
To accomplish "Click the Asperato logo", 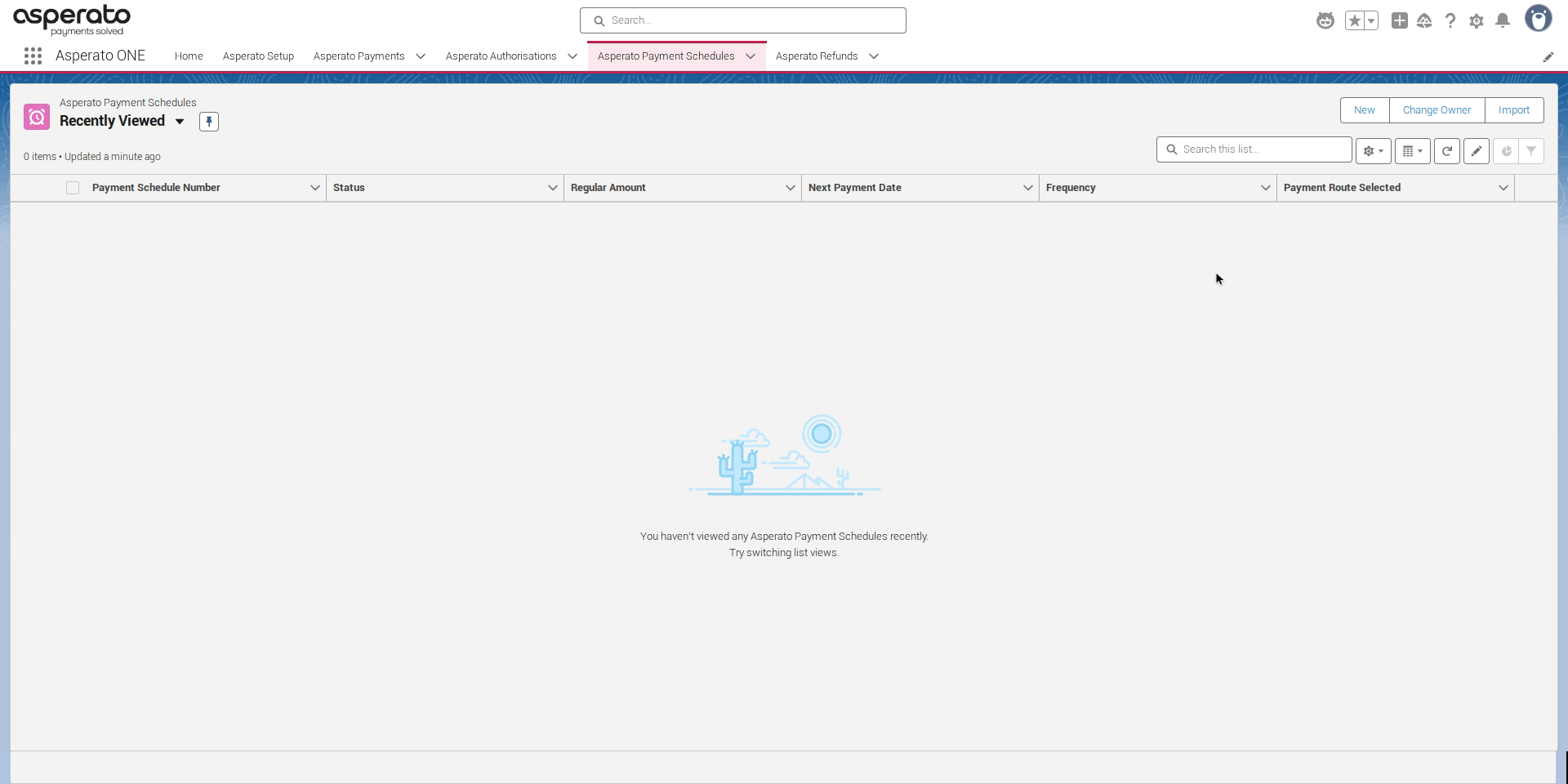I will (72, 20).
